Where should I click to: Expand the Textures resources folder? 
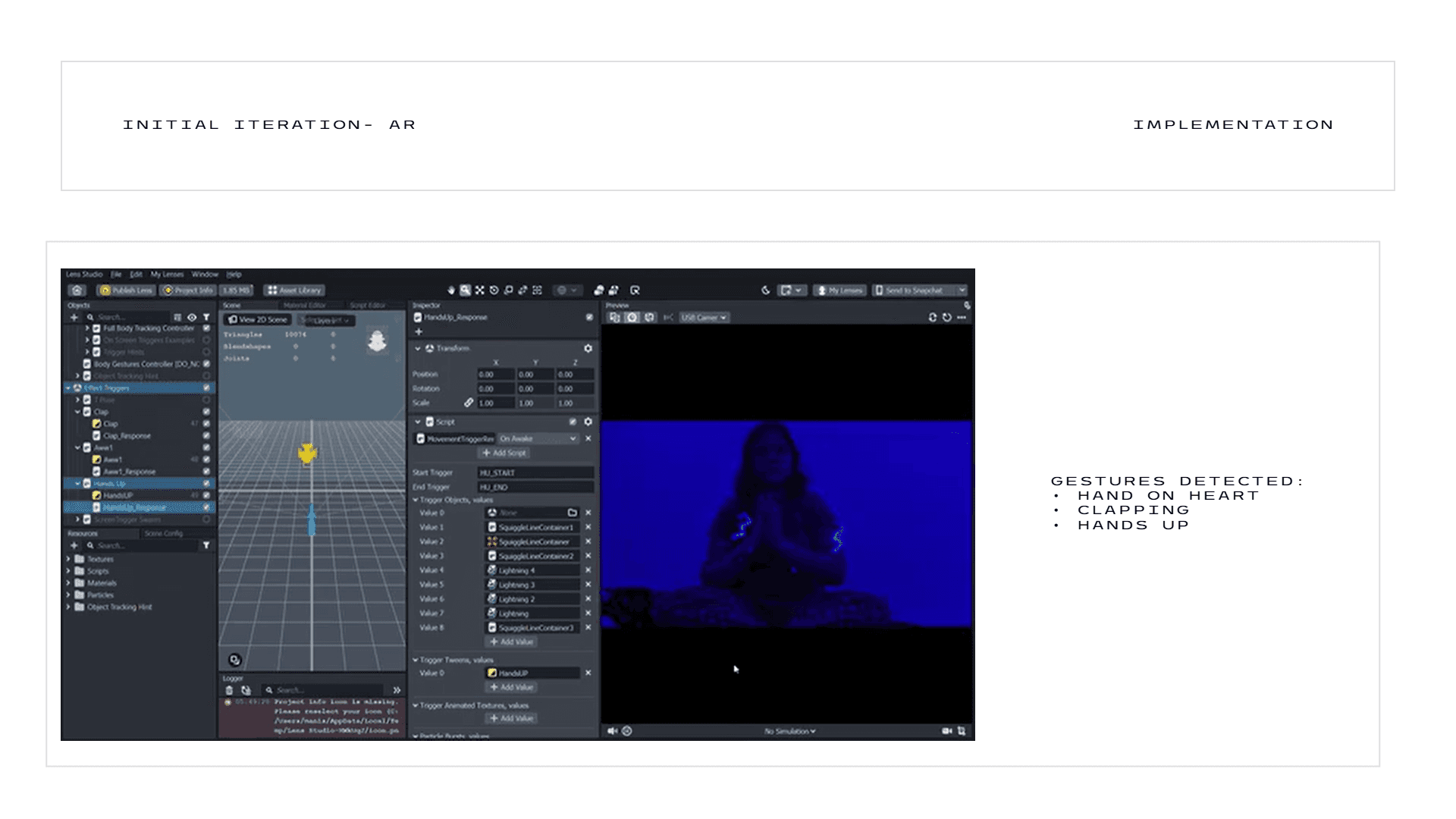(x=68, y=559)
